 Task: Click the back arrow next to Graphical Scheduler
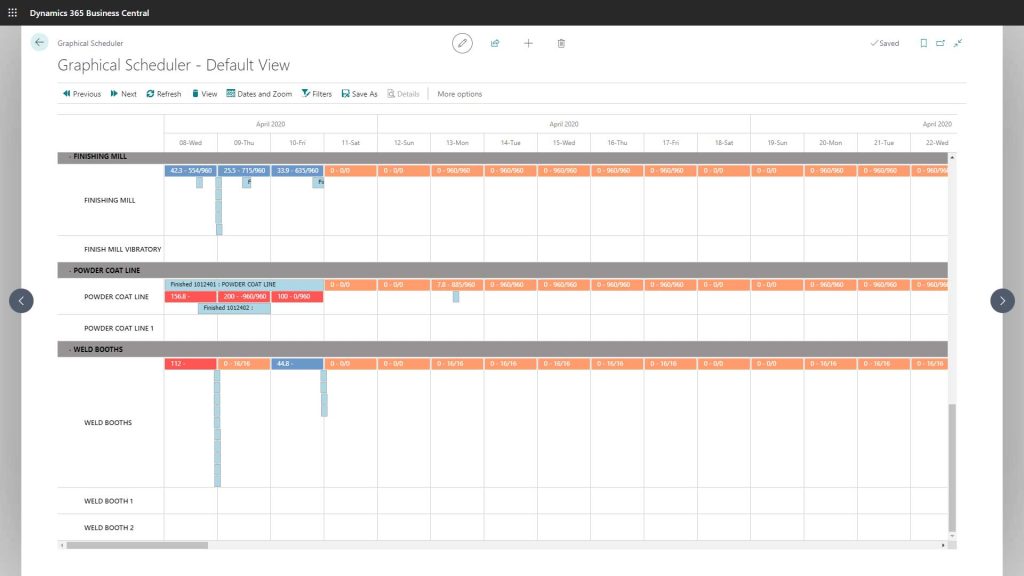pos(38,42)
